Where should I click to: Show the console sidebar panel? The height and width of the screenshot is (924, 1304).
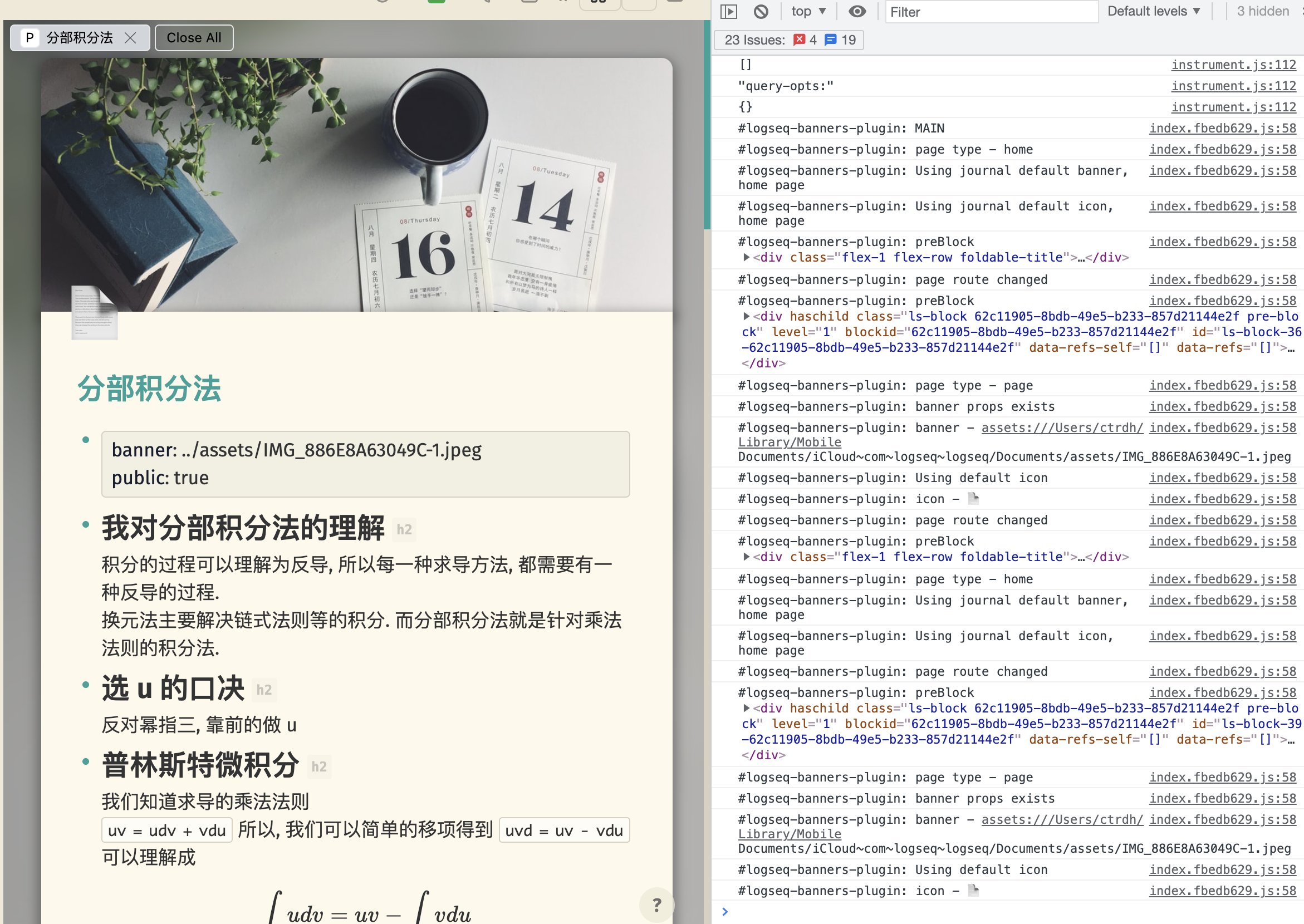click(728, 11)
